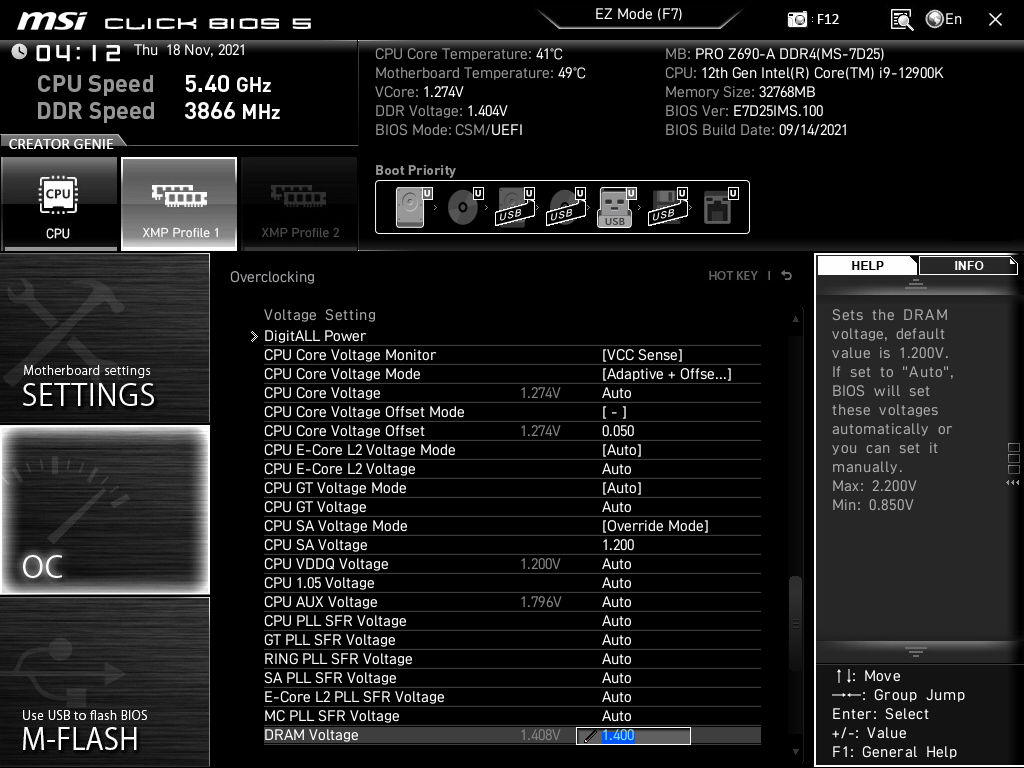1024x768 pixels.
Task: Select the CPU PLL SFR Voltage row
Action: pos(512,620)
